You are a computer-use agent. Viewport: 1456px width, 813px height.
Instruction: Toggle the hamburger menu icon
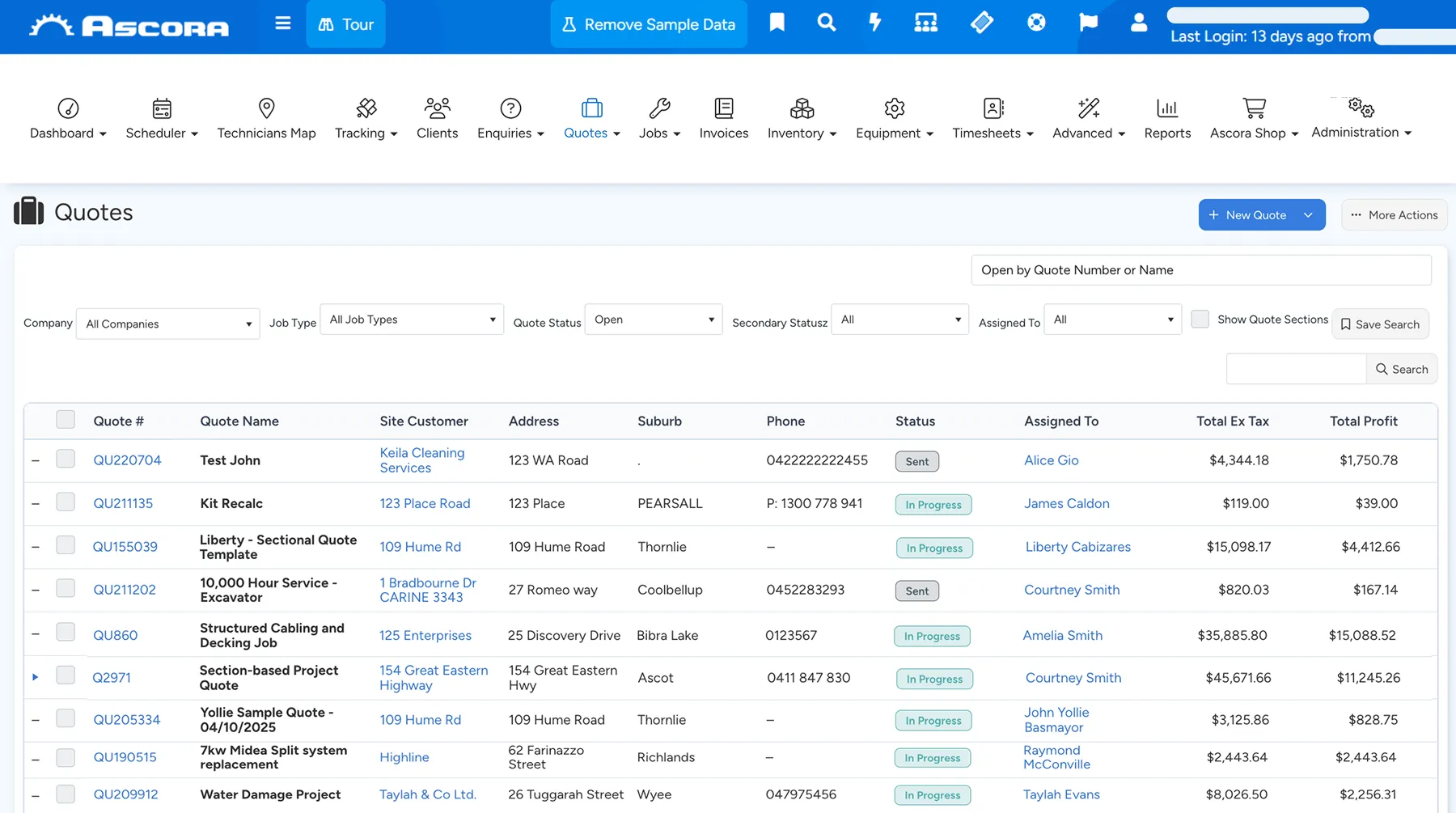click(x=282, y=23)
